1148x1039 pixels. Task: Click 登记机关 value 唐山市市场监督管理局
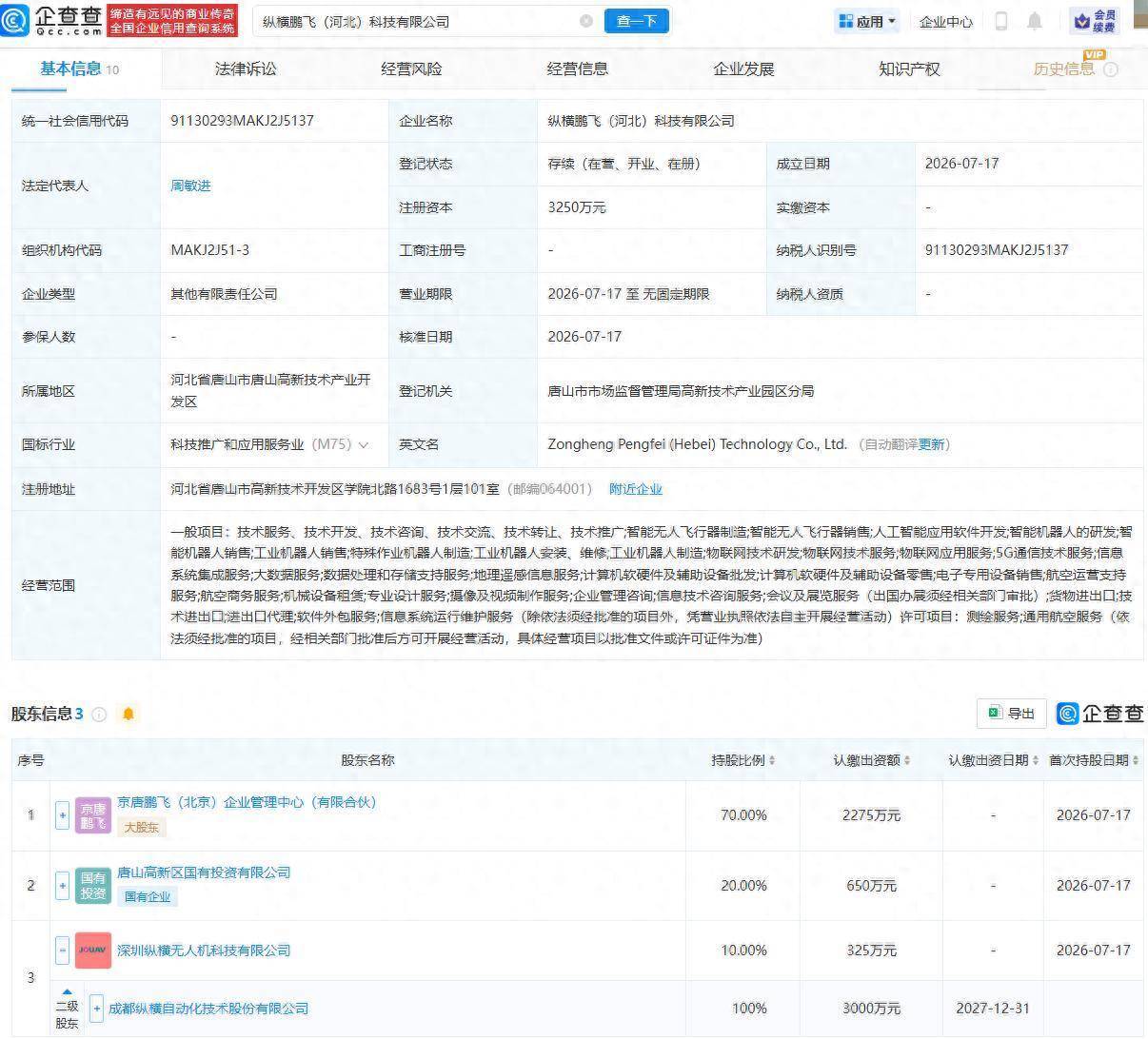click(681, 391)
